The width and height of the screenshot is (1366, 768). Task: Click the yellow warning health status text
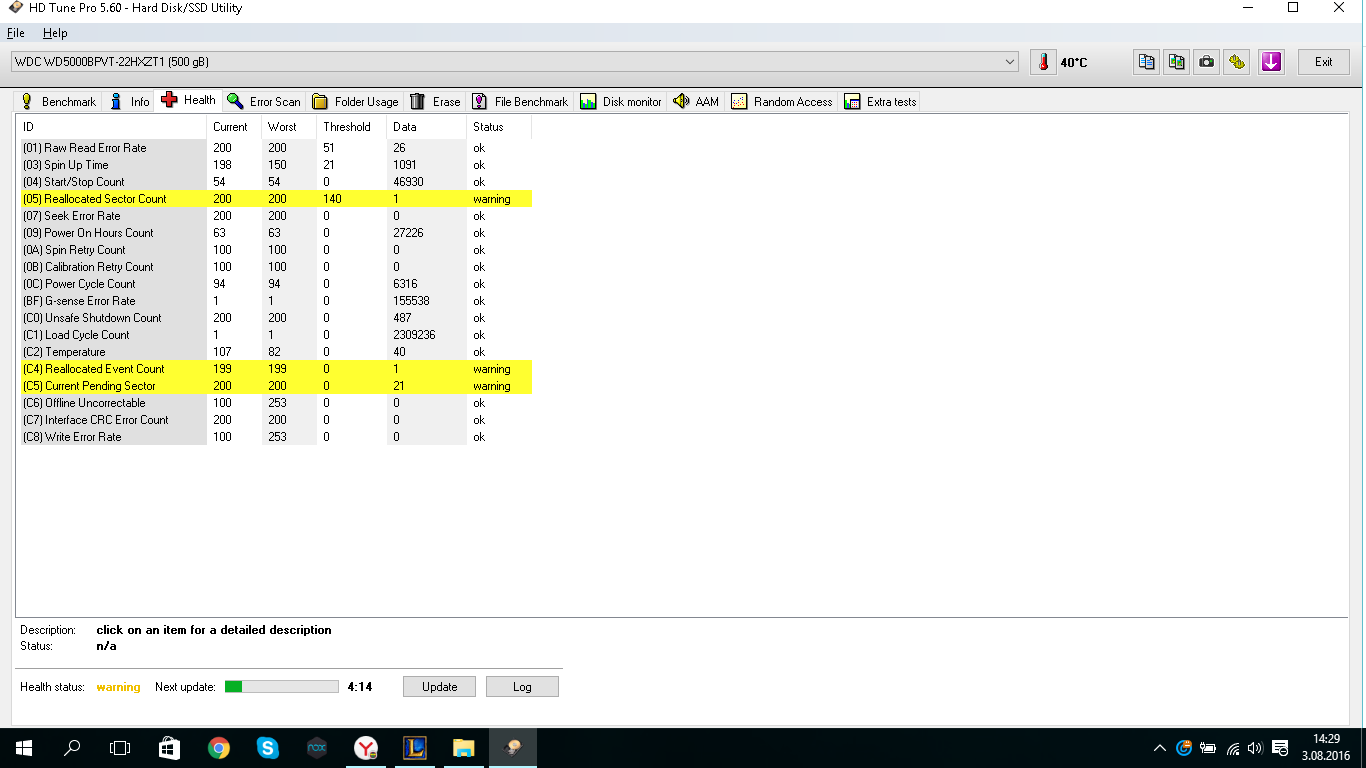(118, 687)
